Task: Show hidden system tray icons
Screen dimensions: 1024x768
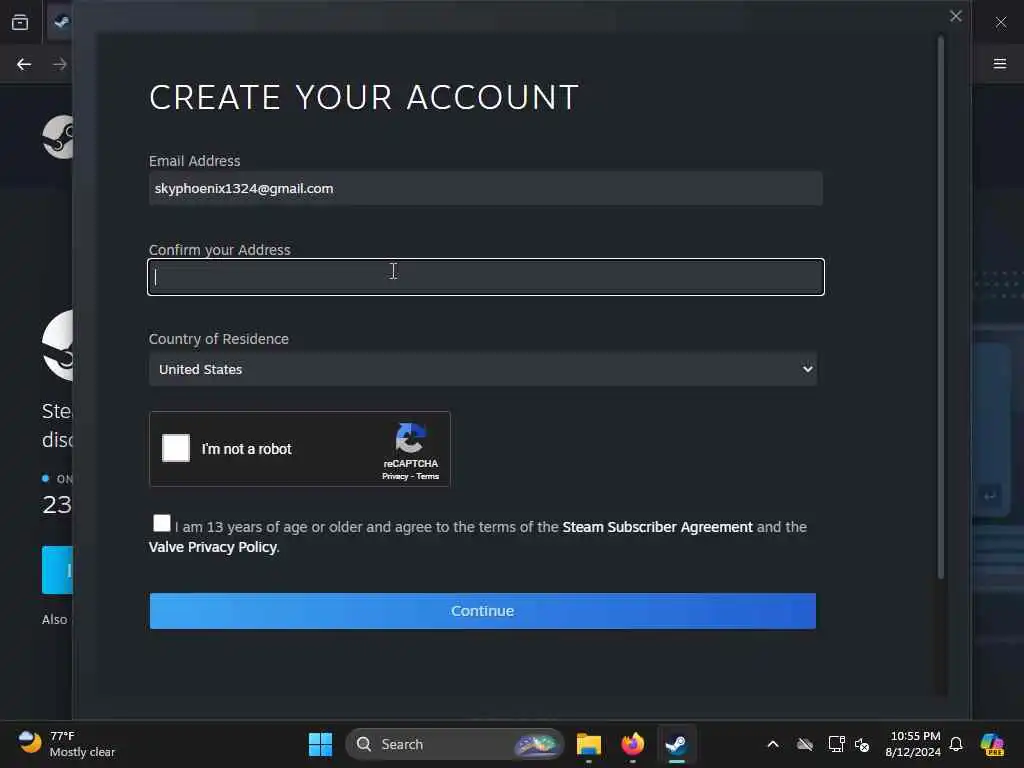Action: coord(773,744)
